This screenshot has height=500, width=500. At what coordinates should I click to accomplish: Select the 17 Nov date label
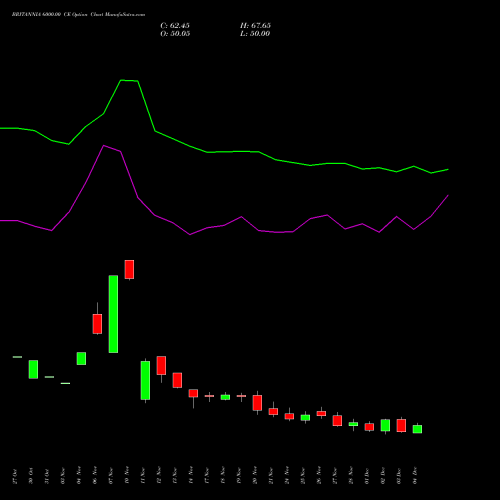[207, 476]
